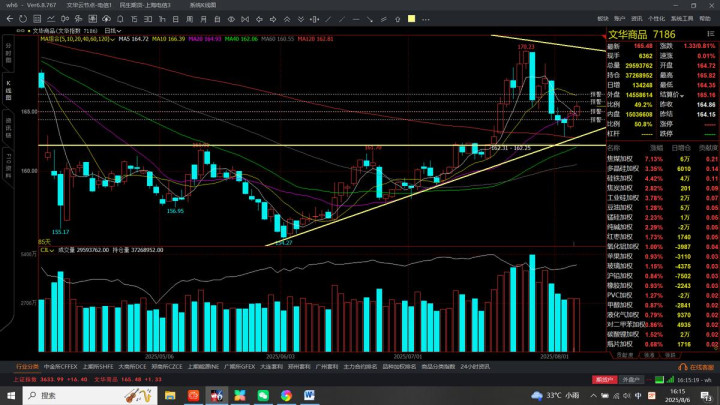Click the double chevron up icon
This screenshot has width=720, height=405.
click(x=287, y=19)
